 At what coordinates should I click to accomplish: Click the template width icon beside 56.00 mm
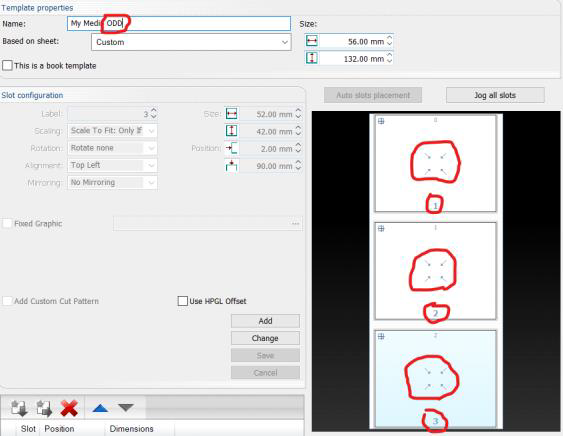[312, 41]
